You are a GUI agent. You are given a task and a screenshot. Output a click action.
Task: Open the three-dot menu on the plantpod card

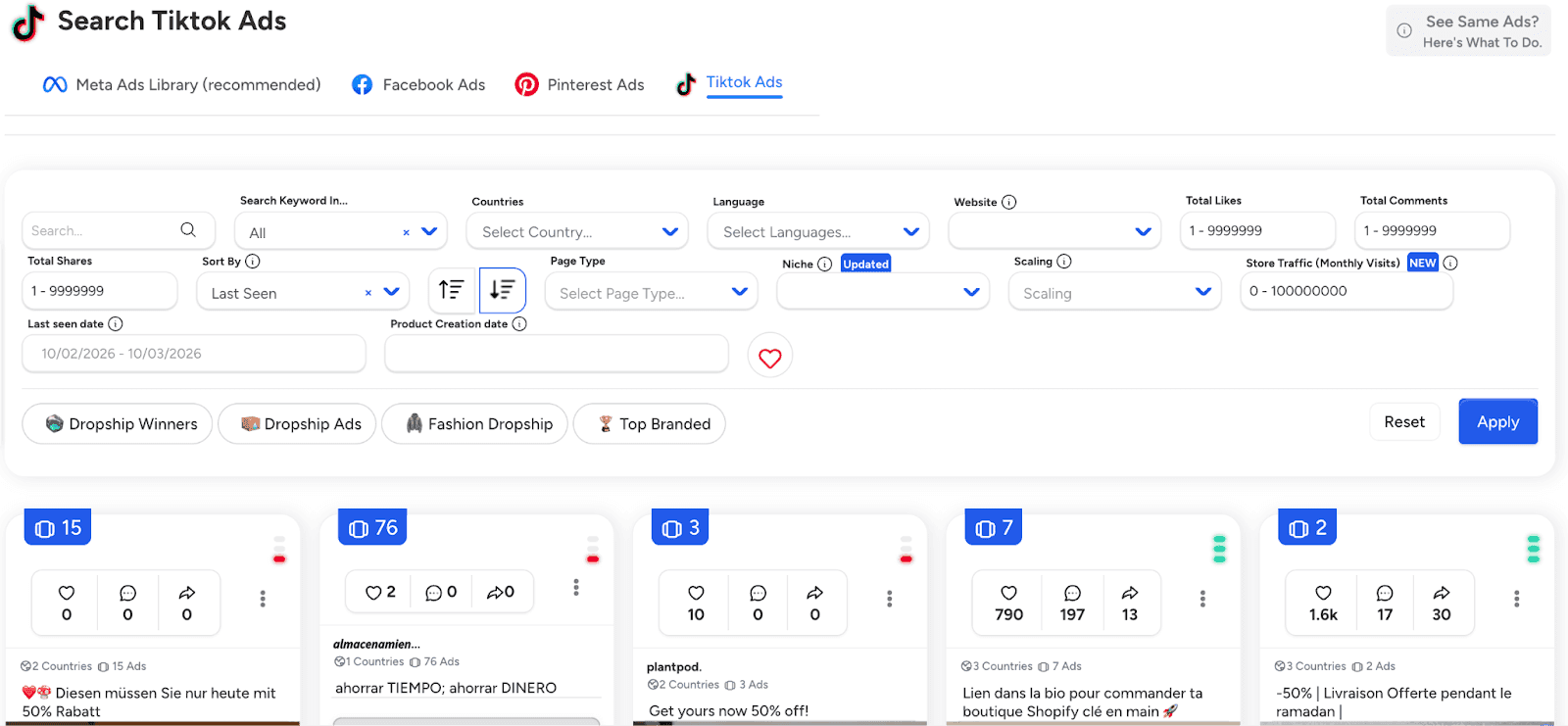890,599
